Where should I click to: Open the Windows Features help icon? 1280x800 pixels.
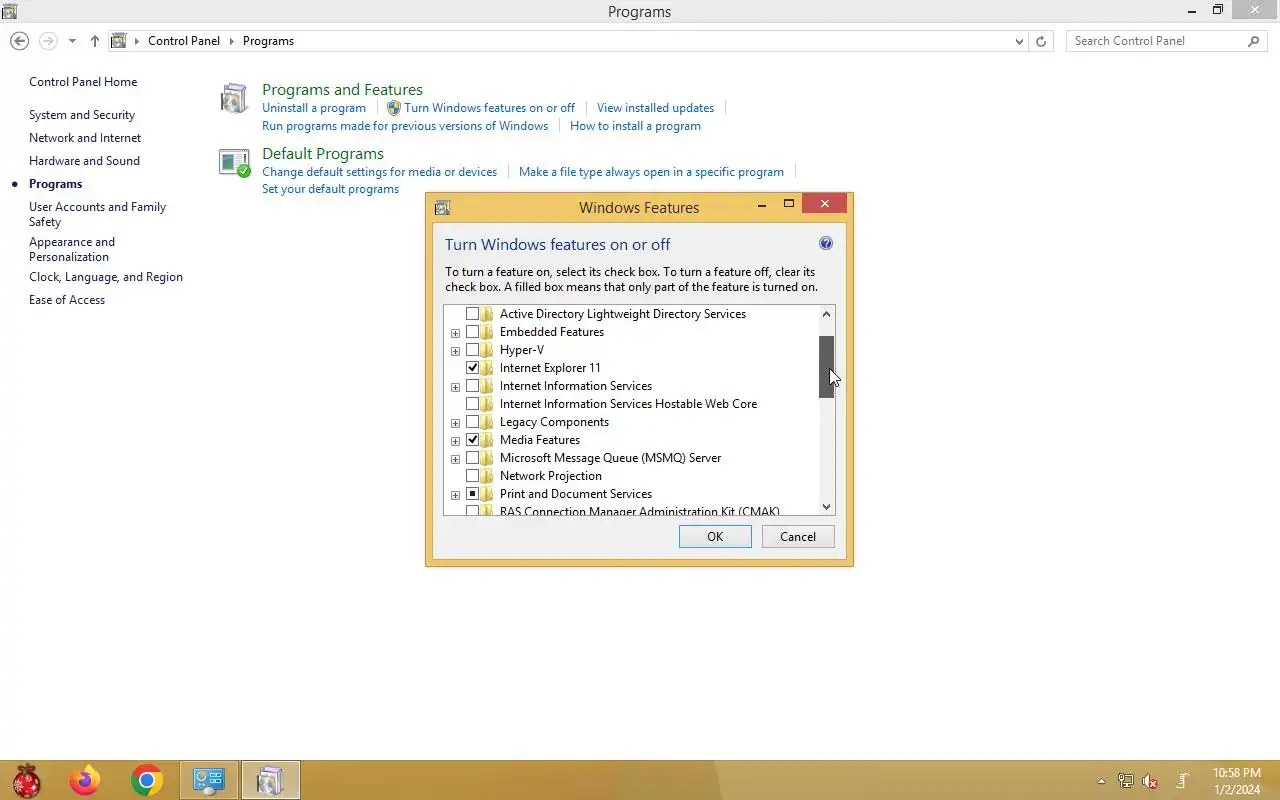tap(826, 243)
